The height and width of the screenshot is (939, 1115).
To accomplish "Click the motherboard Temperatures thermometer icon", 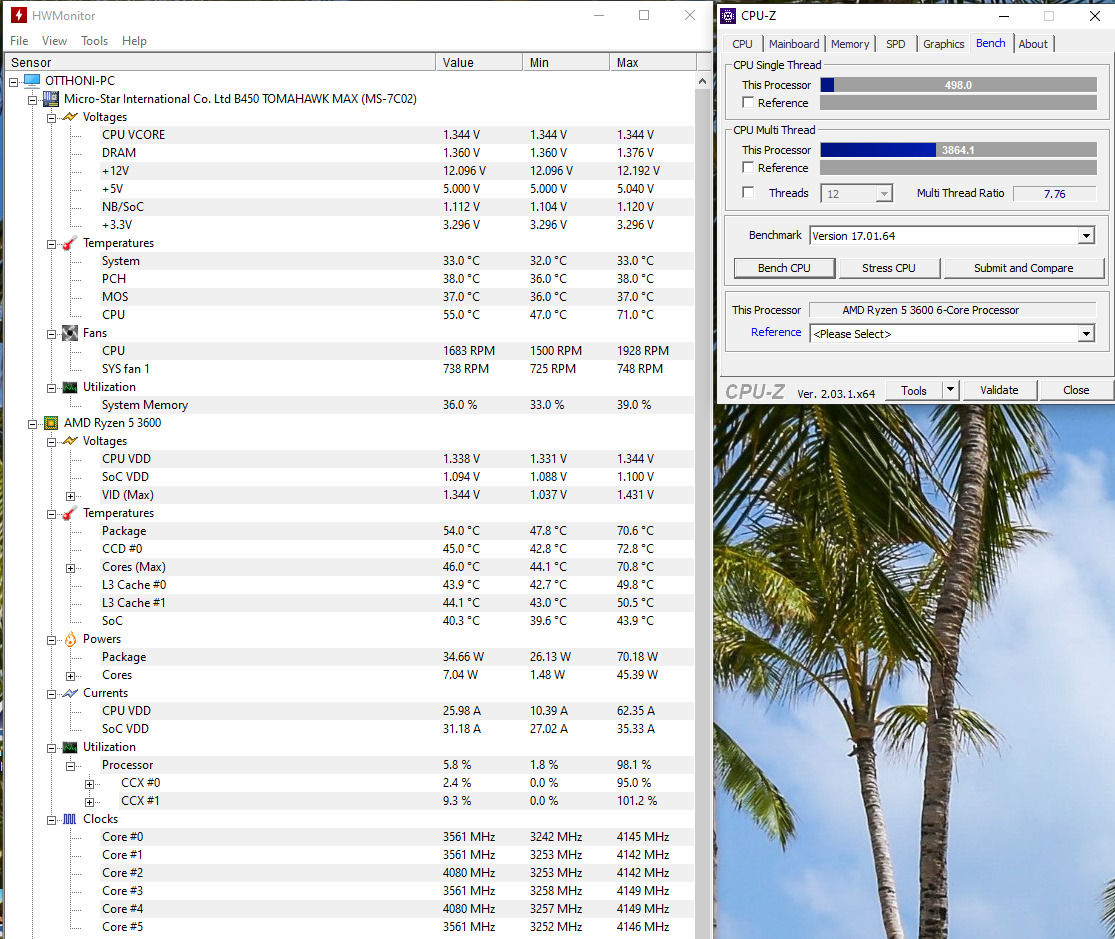I will 70,243.
